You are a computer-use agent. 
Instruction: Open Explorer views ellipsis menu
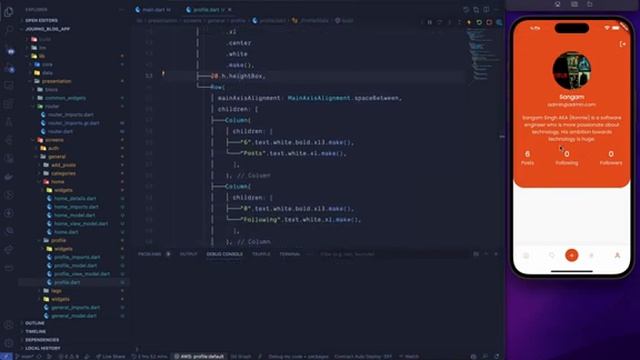pyautogui.click(x=121, y=9)
